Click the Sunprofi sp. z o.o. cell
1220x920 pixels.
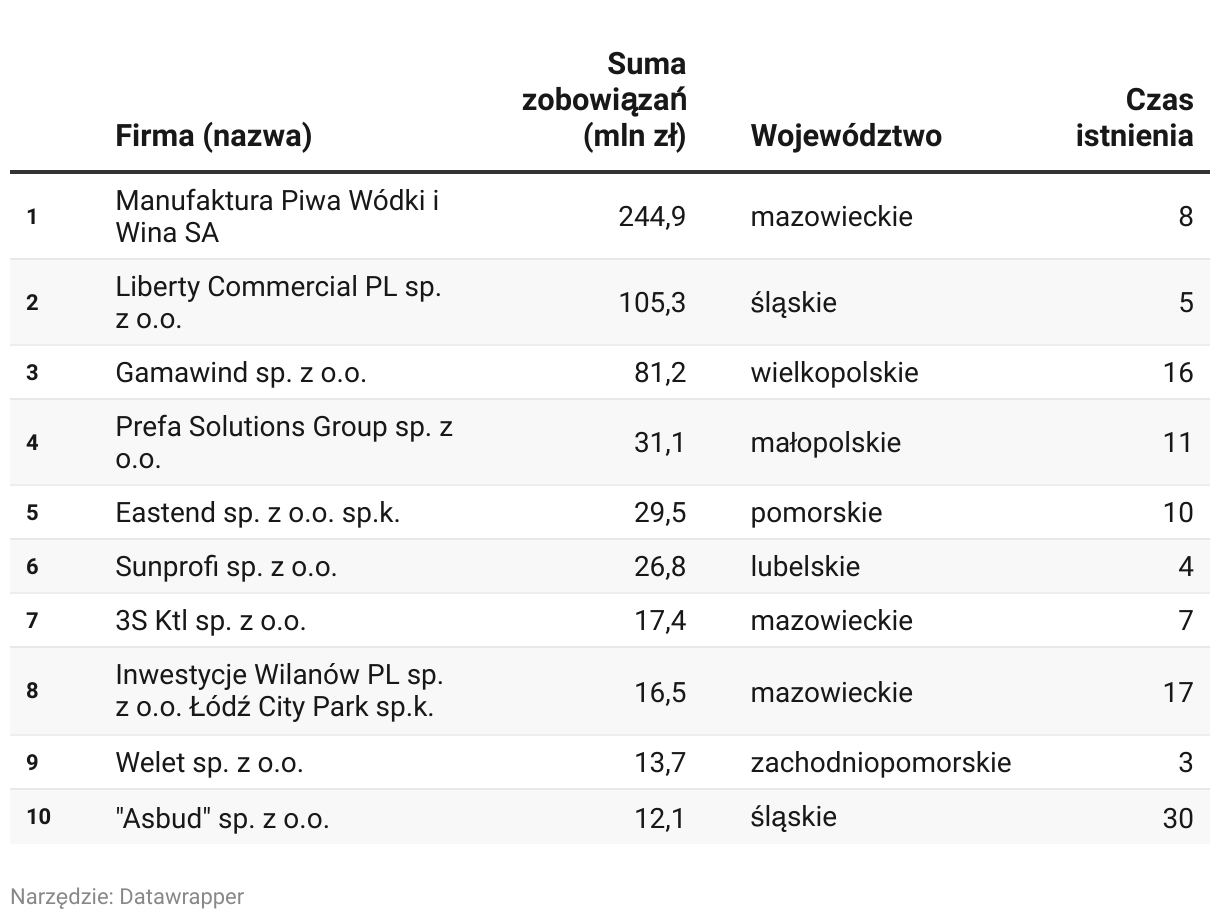coord(227,567)
